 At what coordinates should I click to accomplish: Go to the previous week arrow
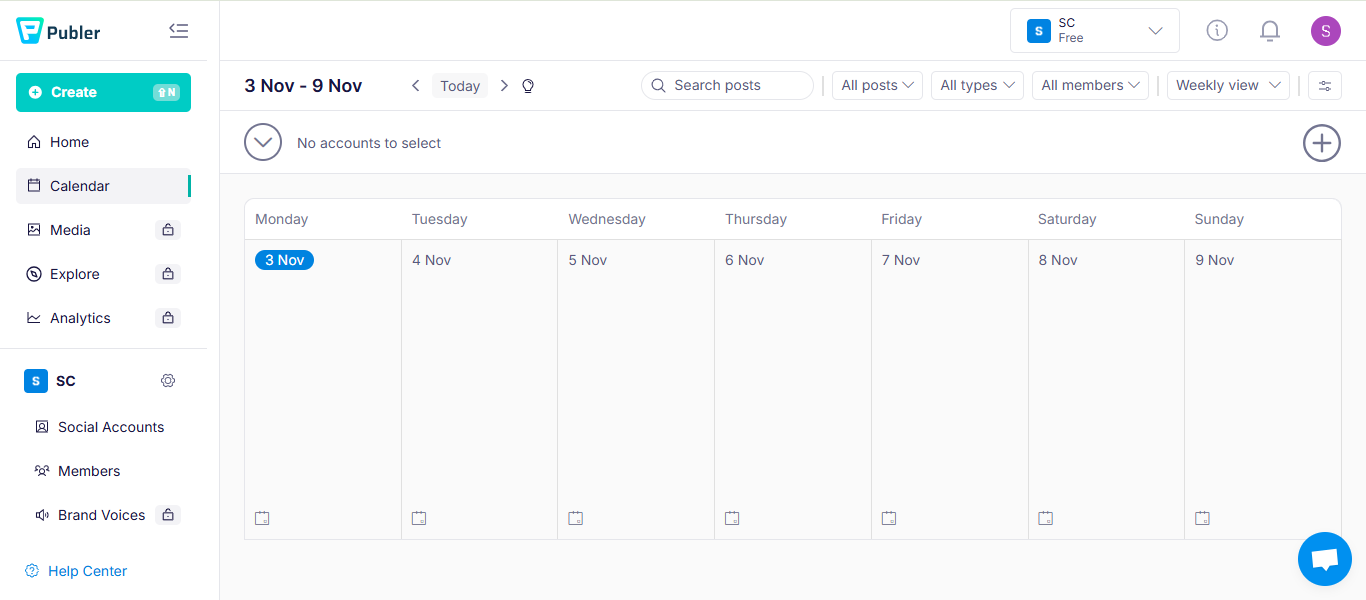click(x=416, y=86)
